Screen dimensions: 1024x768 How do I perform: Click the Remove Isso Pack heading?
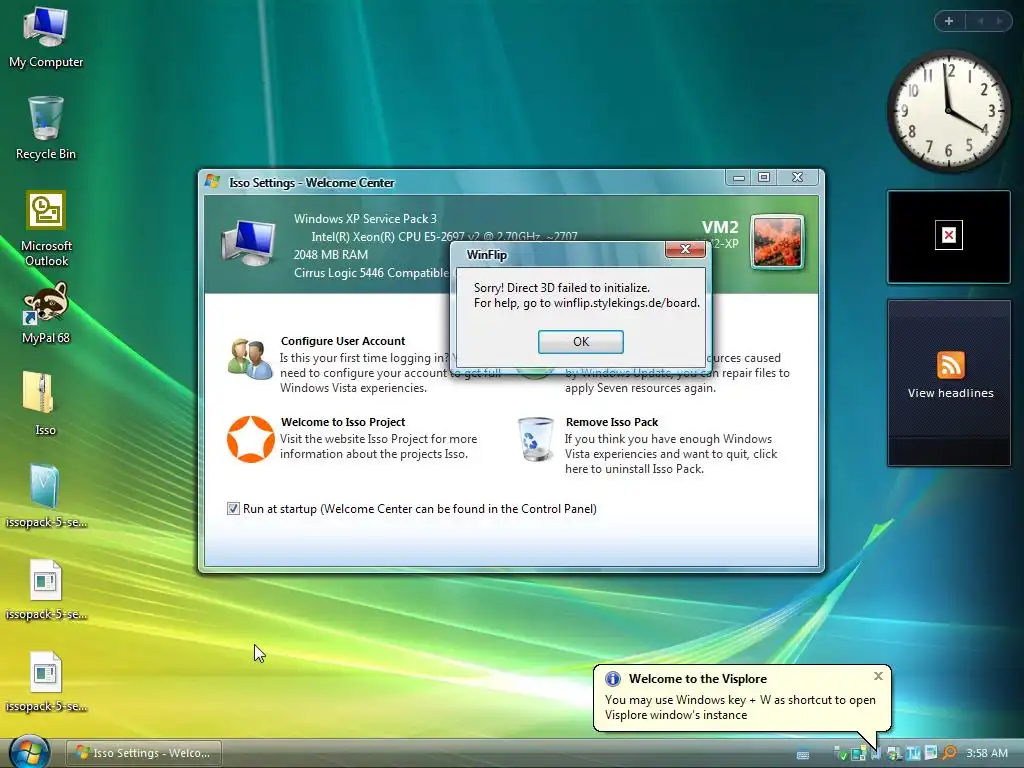(x=612, y=422)
